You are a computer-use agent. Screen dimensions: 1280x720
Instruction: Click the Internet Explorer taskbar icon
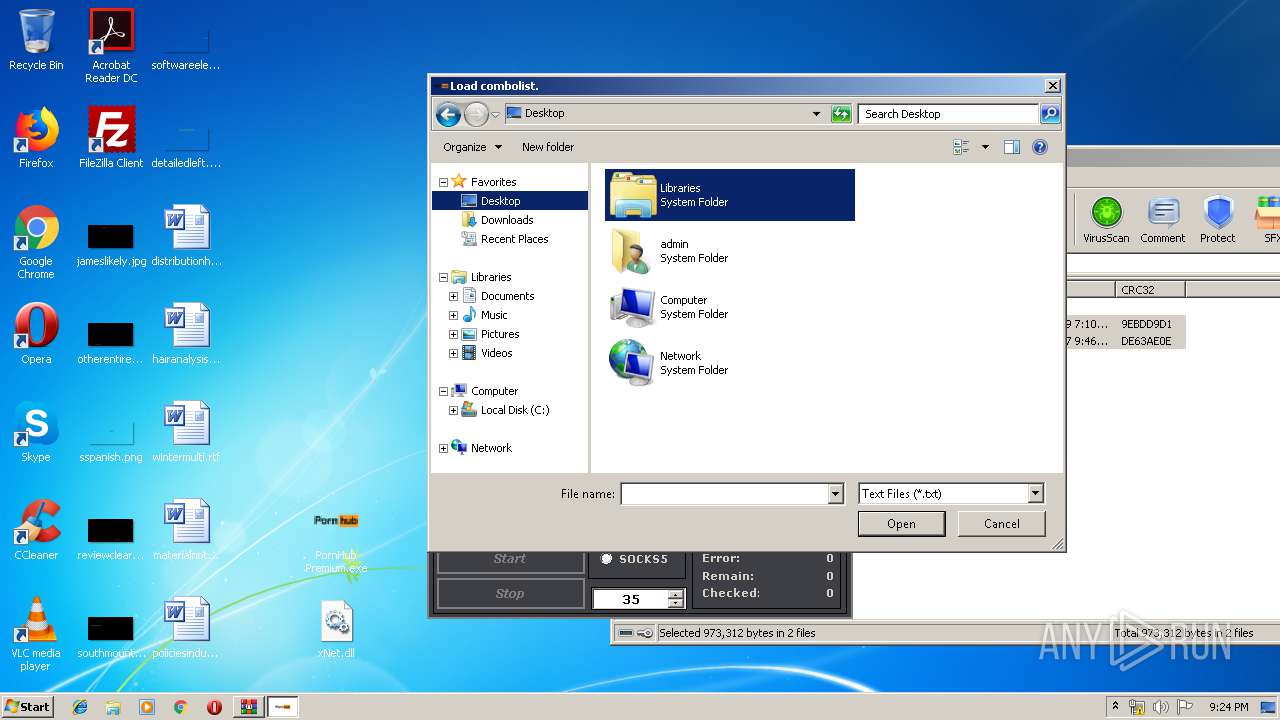pyautogui.click(x=80, y=707)
